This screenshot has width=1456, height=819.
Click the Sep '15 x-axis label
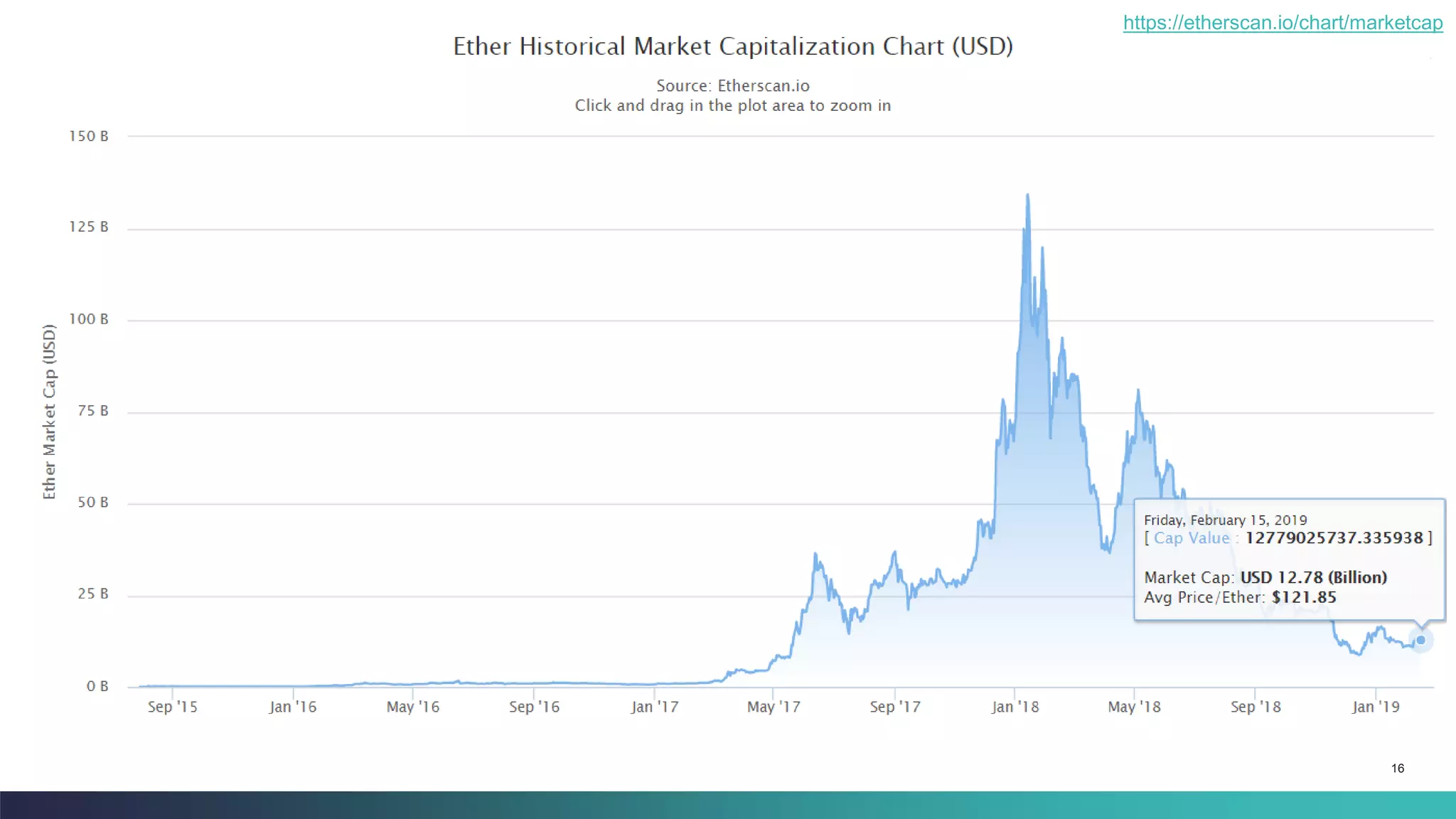172,707
